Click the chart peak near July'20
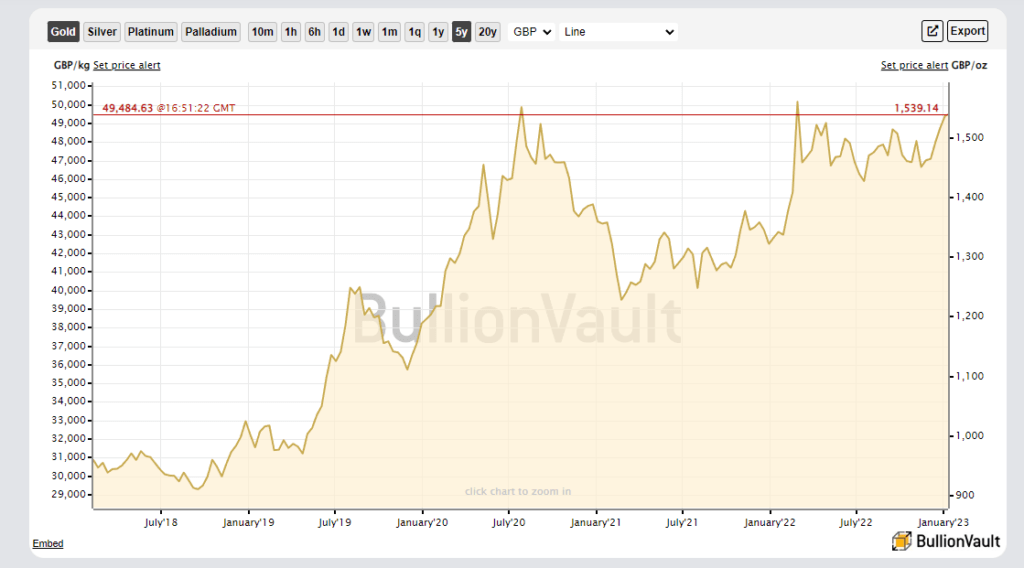The width and height of the screenshot is (1024, 568). 521,108
